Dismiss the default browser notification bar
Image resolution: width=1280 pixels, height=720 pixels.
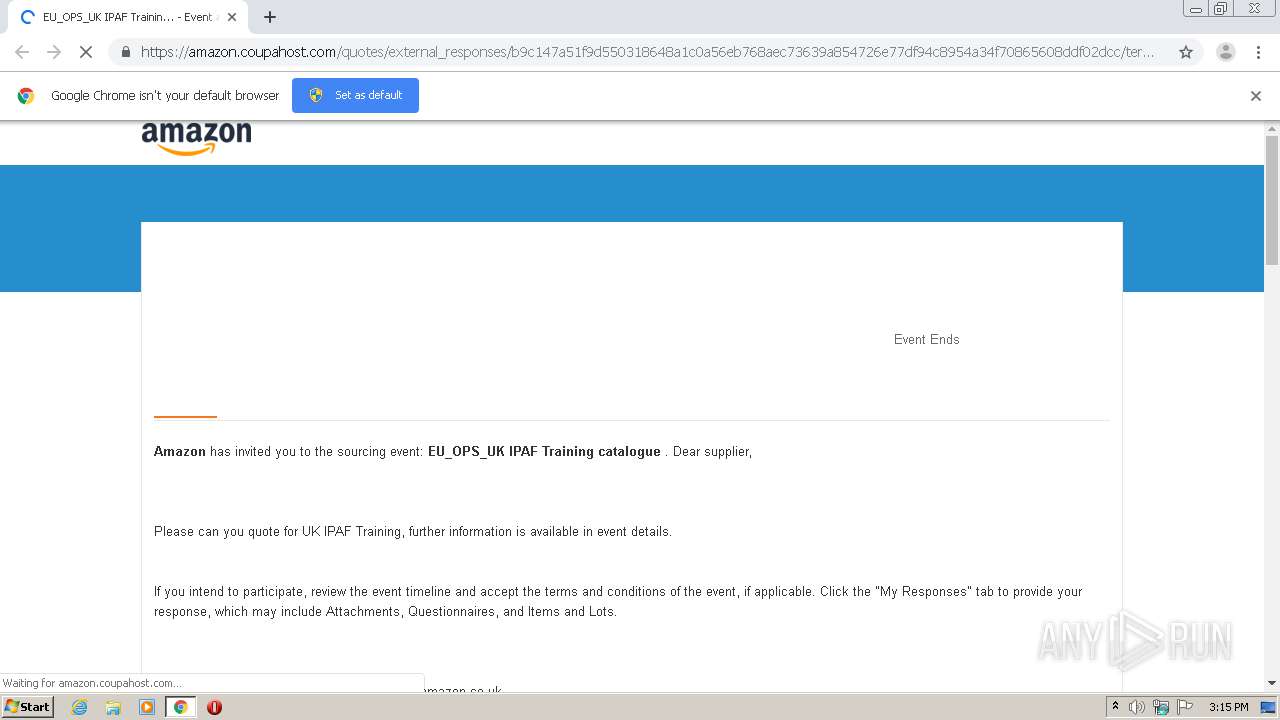(x=1256, y=96)
